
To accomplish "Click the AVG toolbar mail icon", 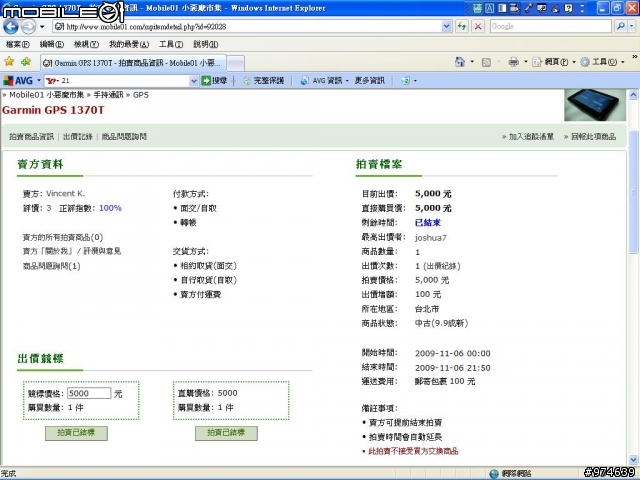I will coord(405,81).
